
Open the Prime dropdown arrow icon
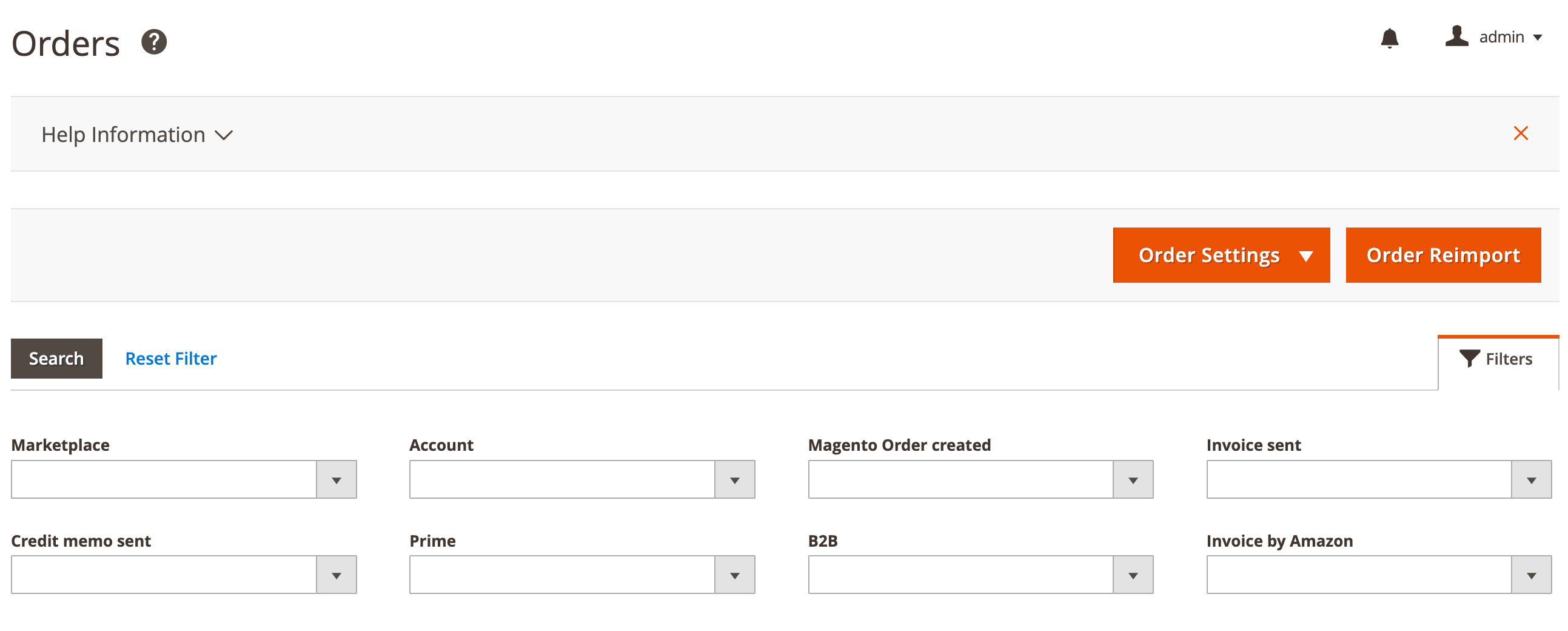pyautogui.click(x=735, y=575)
